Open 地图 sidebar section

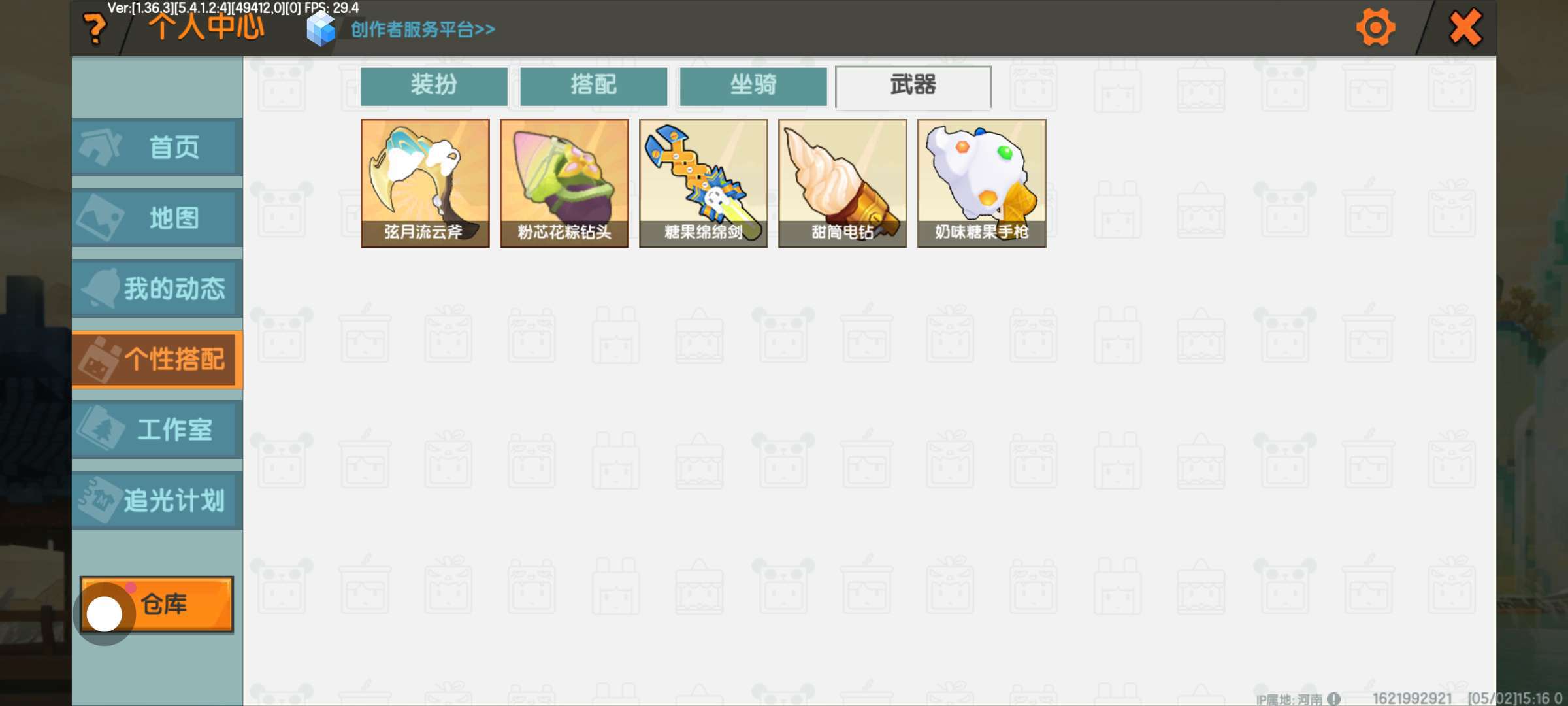point(157,218)
